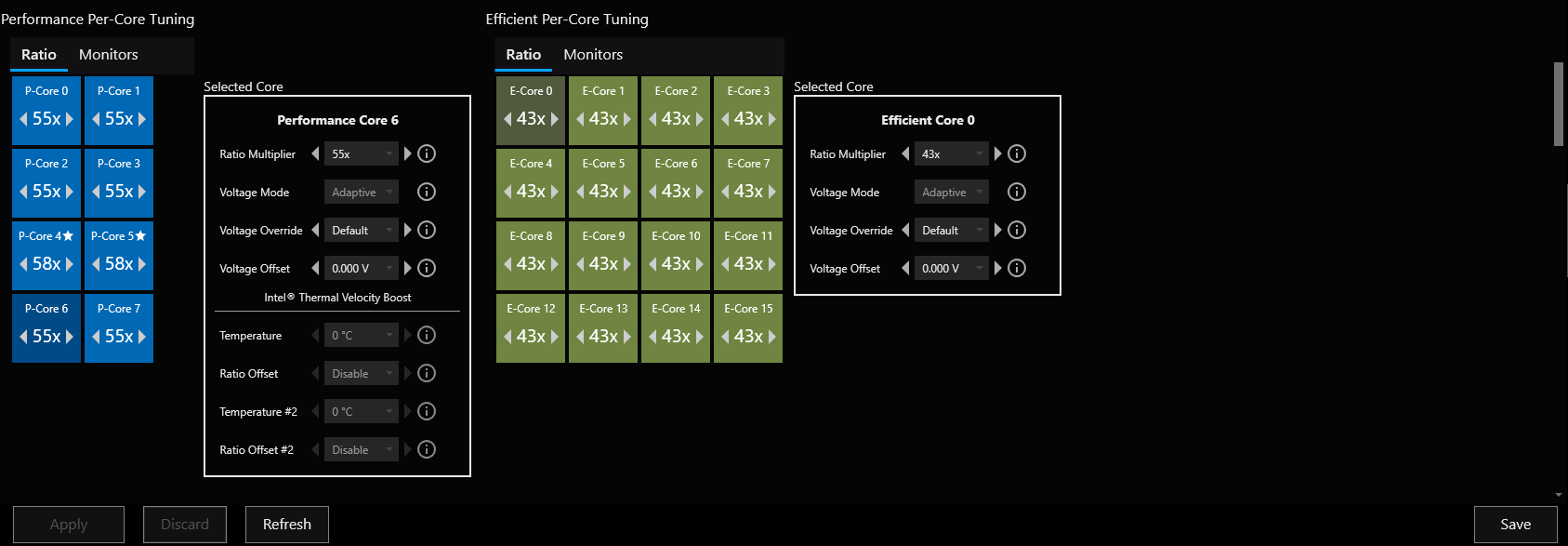The image size is (1568, 546).
Task: Show info for Efficient Core Voltage Override
Action: coord(1017,230)
